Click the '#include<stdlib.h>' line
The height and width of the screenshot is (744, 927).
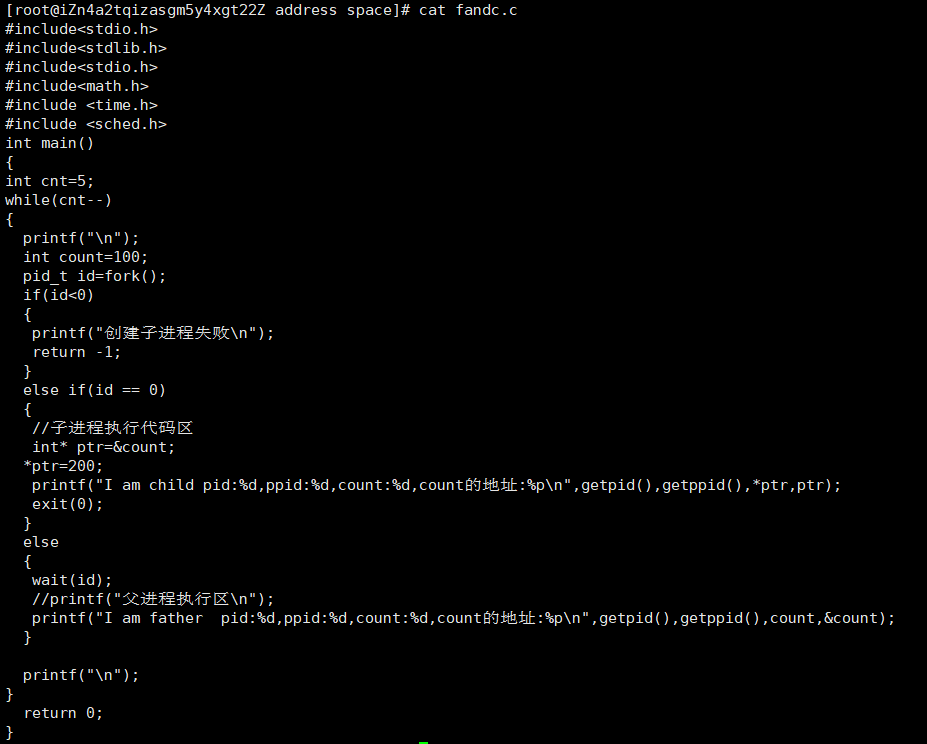pos(86,48)
